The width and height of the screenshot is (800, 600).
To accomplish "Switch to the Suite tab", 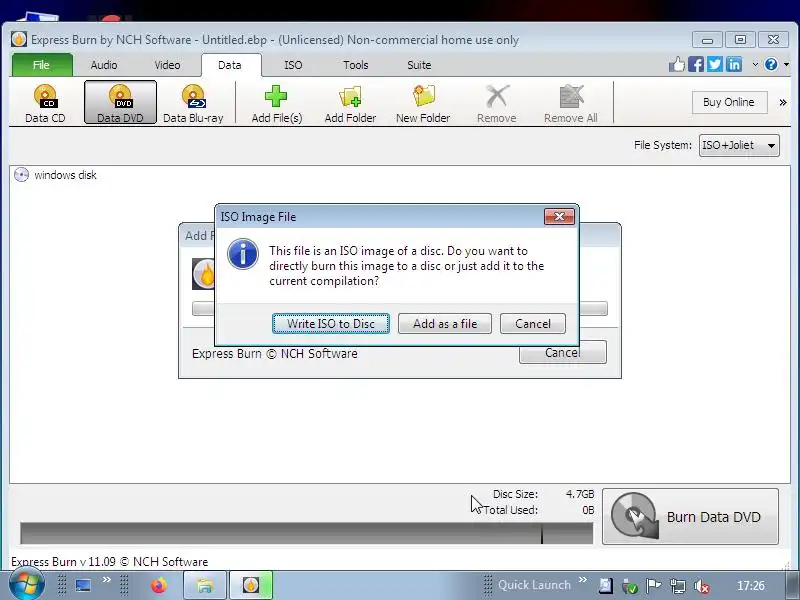I will pyautogui.click(x=419, y=65).
